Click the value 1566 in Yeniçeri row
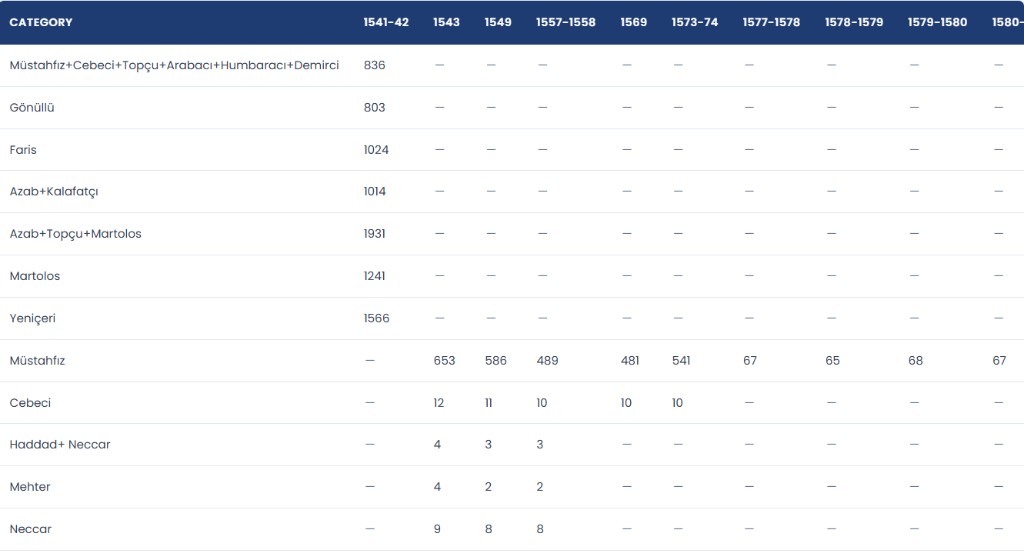The width and height of the screenshot is (1024, 560). [376, 319]
